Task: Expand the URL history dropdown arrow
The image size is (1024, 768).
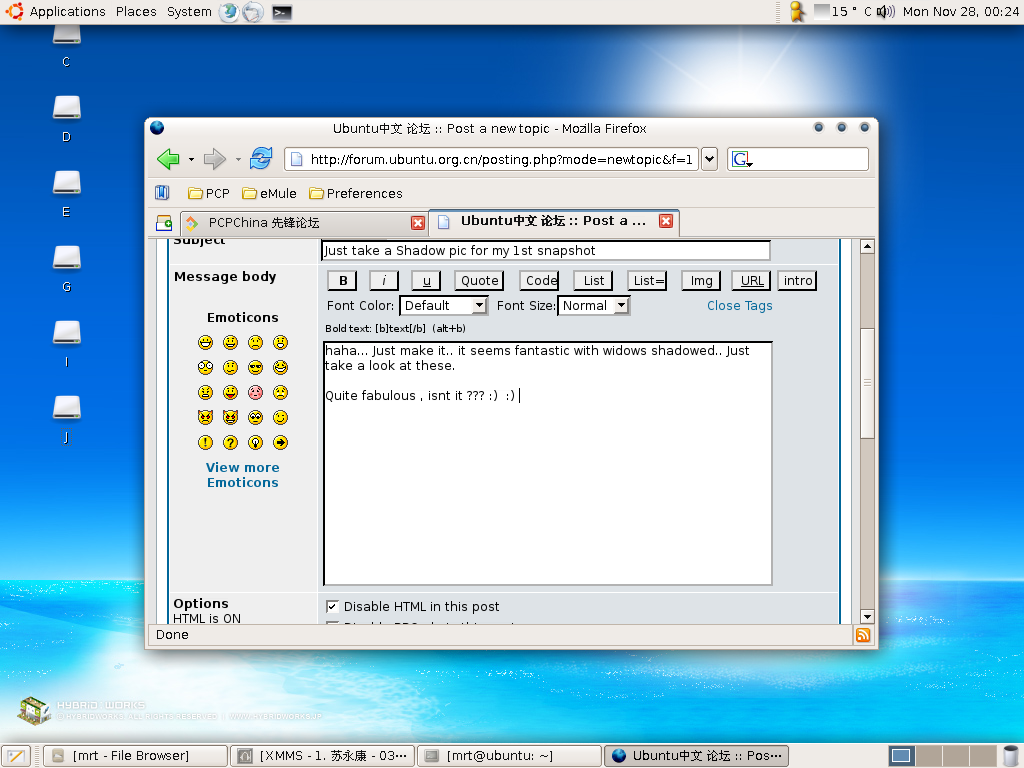Action: (709, 159)
